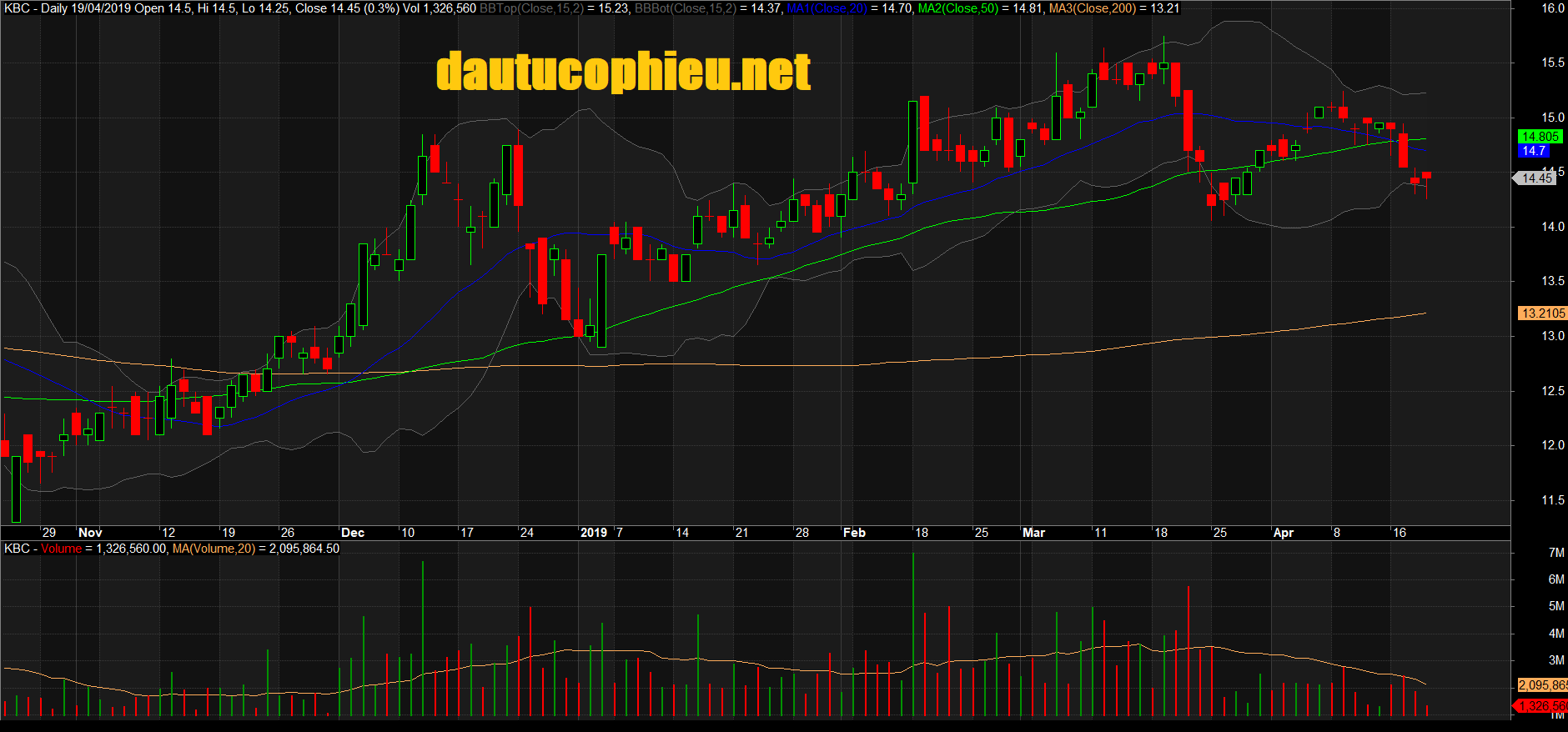This screenshot has width=1568, height=732.
Task: Click the Nov label on date axis
Action: coord(90,533)
